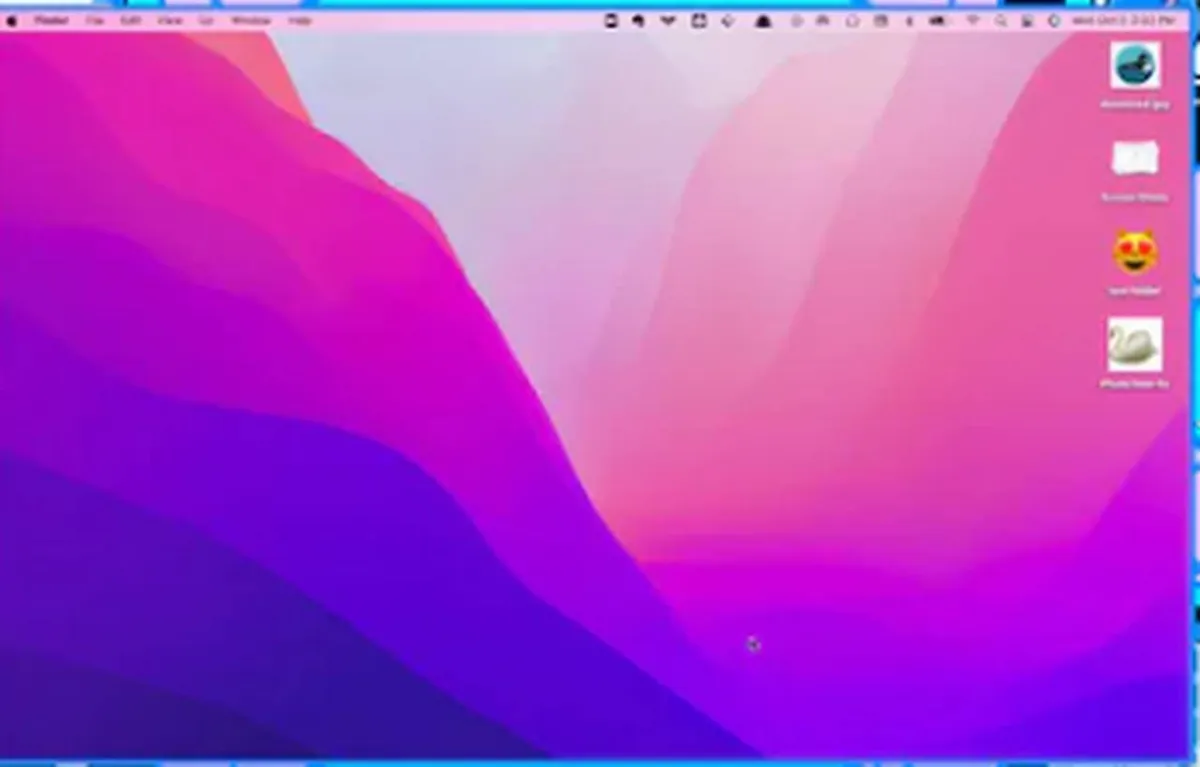
Task: Expand the hidden menu bar items chevron
Action: (668, 17)
